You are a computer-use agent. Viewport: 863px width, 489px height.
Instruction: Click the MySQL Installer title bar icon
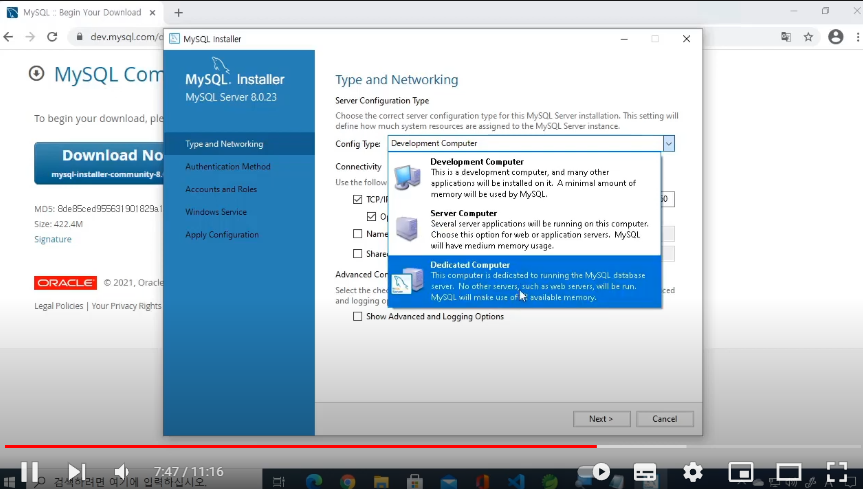pyautogui.click(x=174, y=39)
